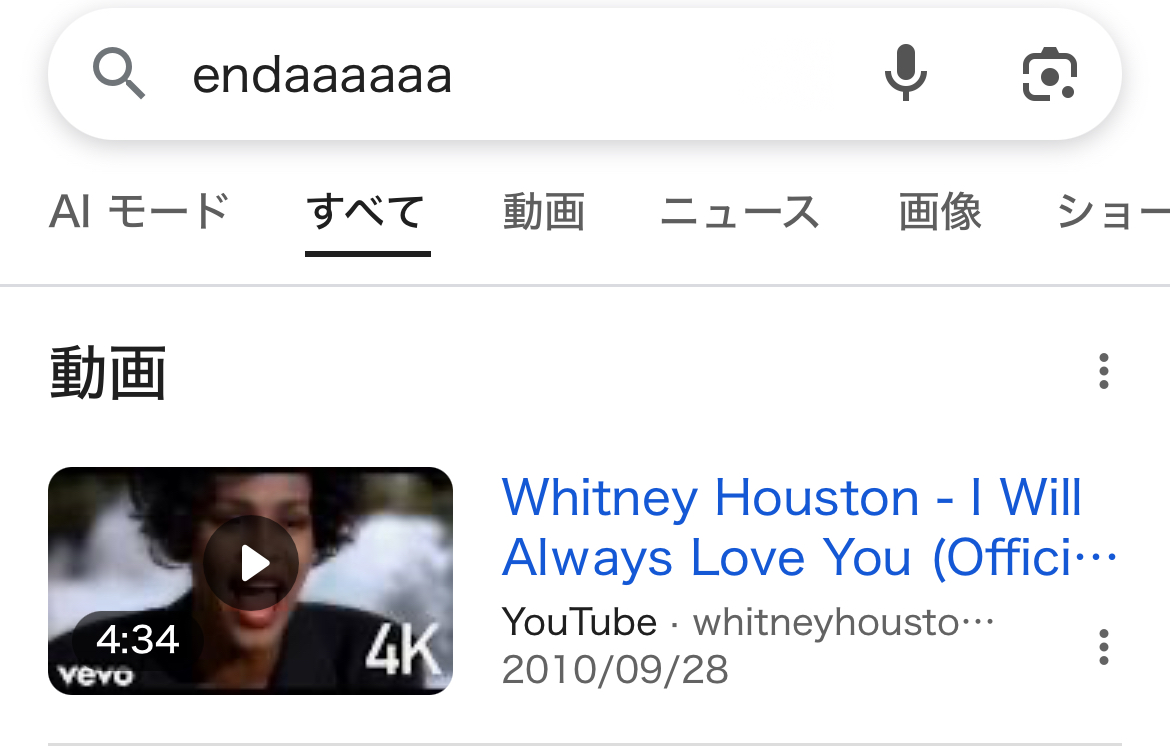Play the video via the thumbnail play button

(251, 563)
